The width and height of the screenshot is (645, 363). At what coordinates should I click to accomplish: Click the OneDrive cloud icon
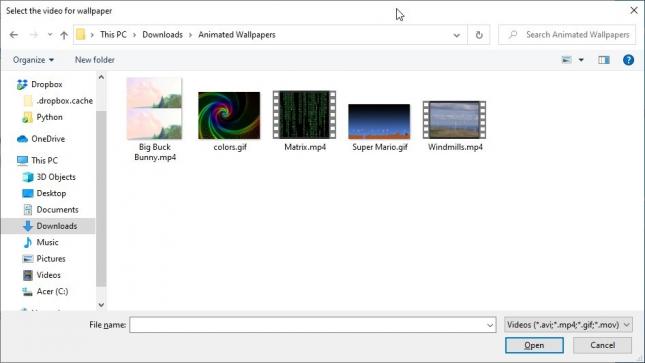22,139
